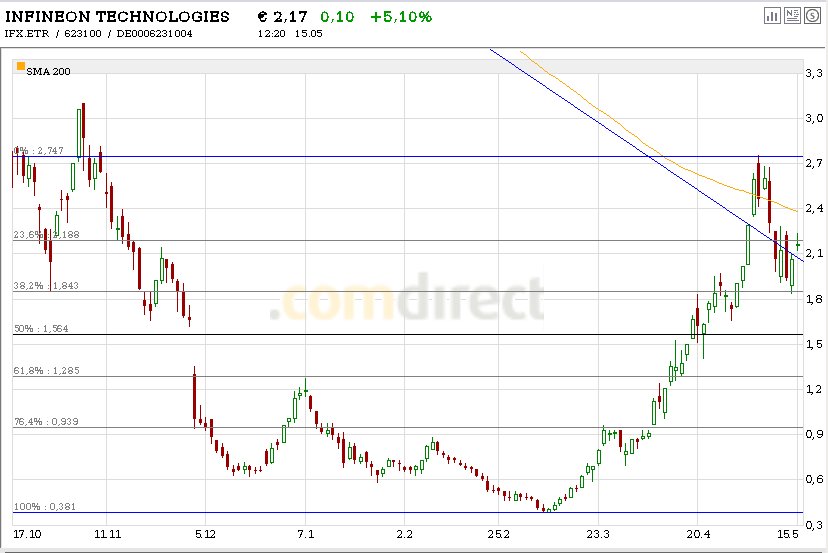Click the date axis label 15.5
The width and height of the screenshot is (828, 553).
coord(788,534)
